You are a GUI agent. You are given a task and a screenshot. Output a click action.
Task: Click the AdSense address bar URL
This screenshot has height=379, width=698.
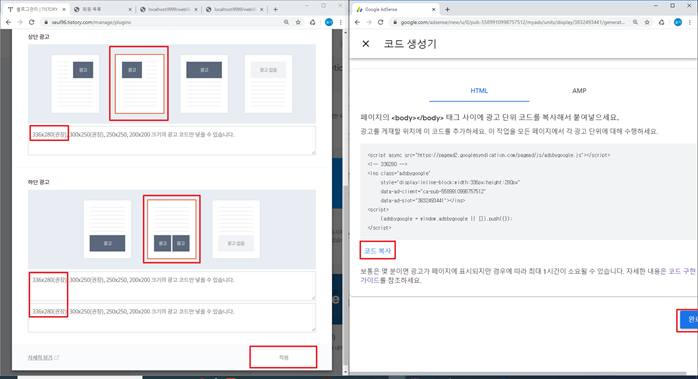[512, 22]
